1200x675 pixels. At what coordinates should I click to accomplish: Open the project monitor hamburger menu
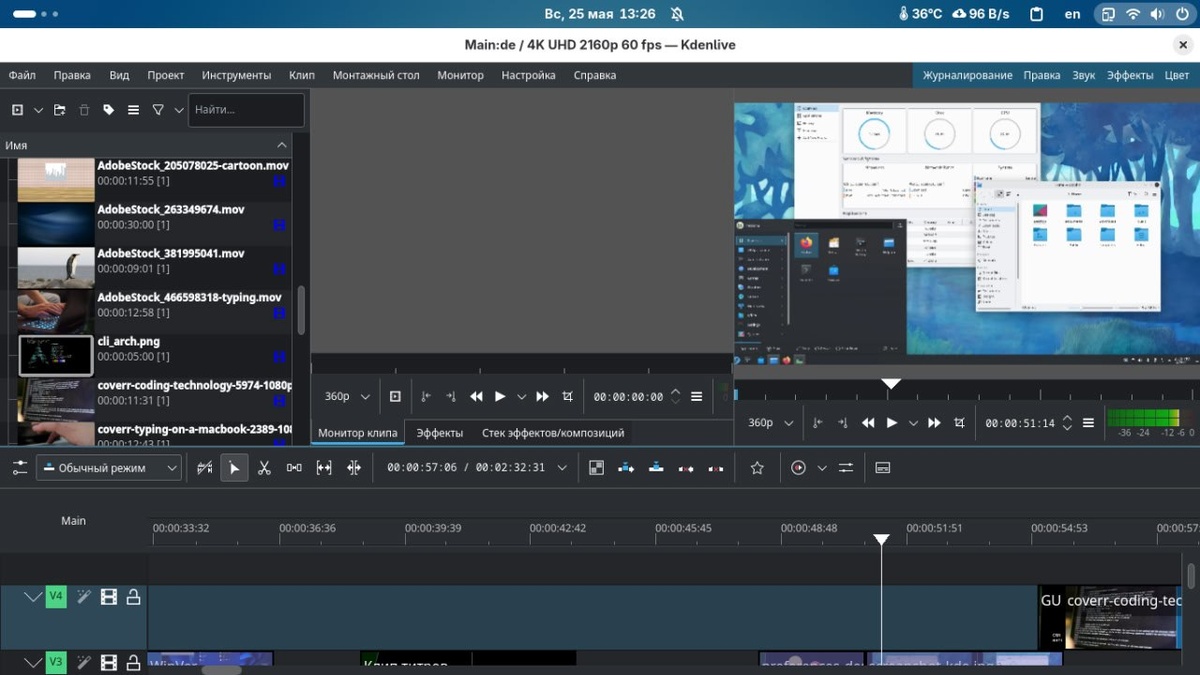coord(1088,422)
